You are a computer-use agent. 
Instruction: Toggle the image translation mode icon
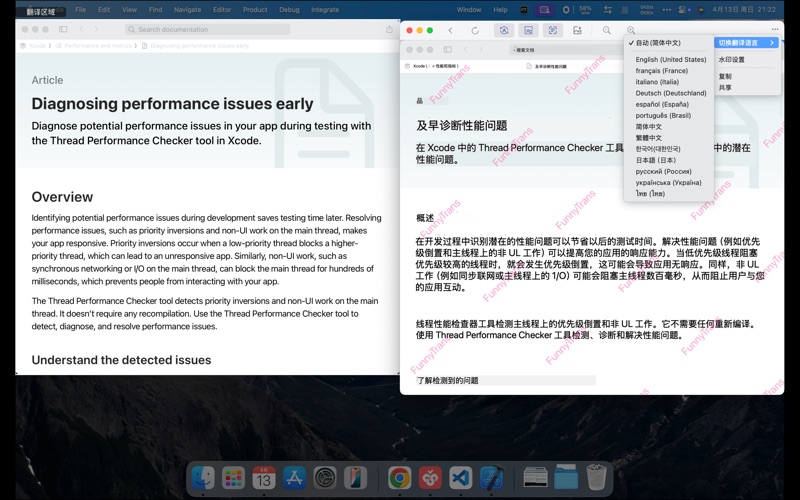point(529,30)
